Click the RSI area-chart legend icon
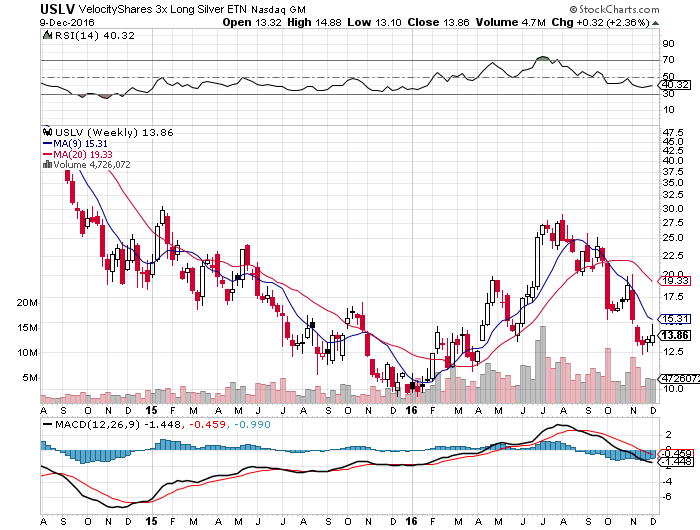Viewport: 700px width, 530px height. 47,35
